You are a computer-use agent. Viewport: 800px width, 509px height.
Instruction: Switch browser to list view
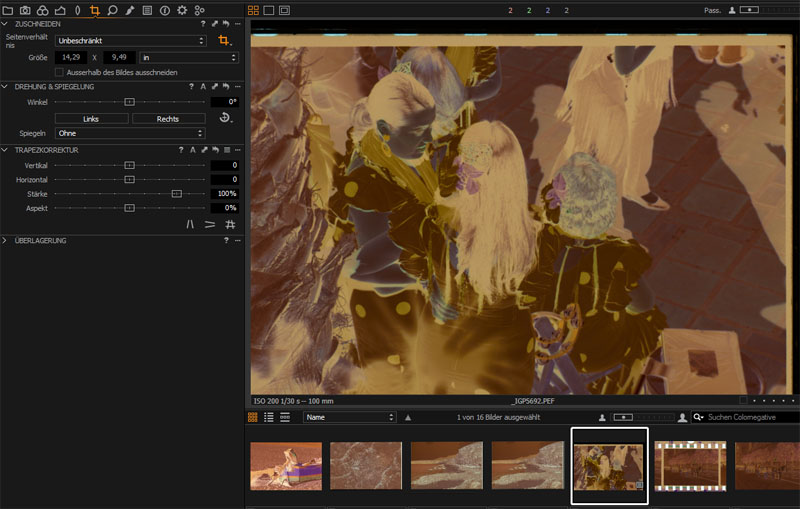click(x=268, y=417)
